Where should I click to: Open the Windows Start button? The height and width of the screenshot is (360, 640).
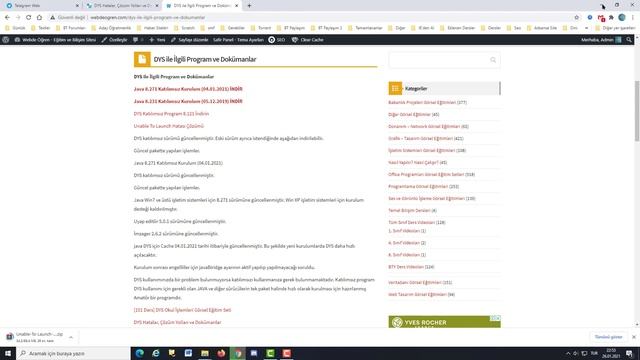8,353
